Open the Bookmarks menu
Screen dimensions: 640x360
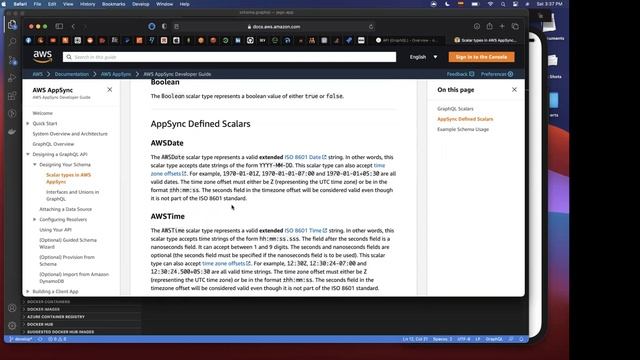click(113, 4)
